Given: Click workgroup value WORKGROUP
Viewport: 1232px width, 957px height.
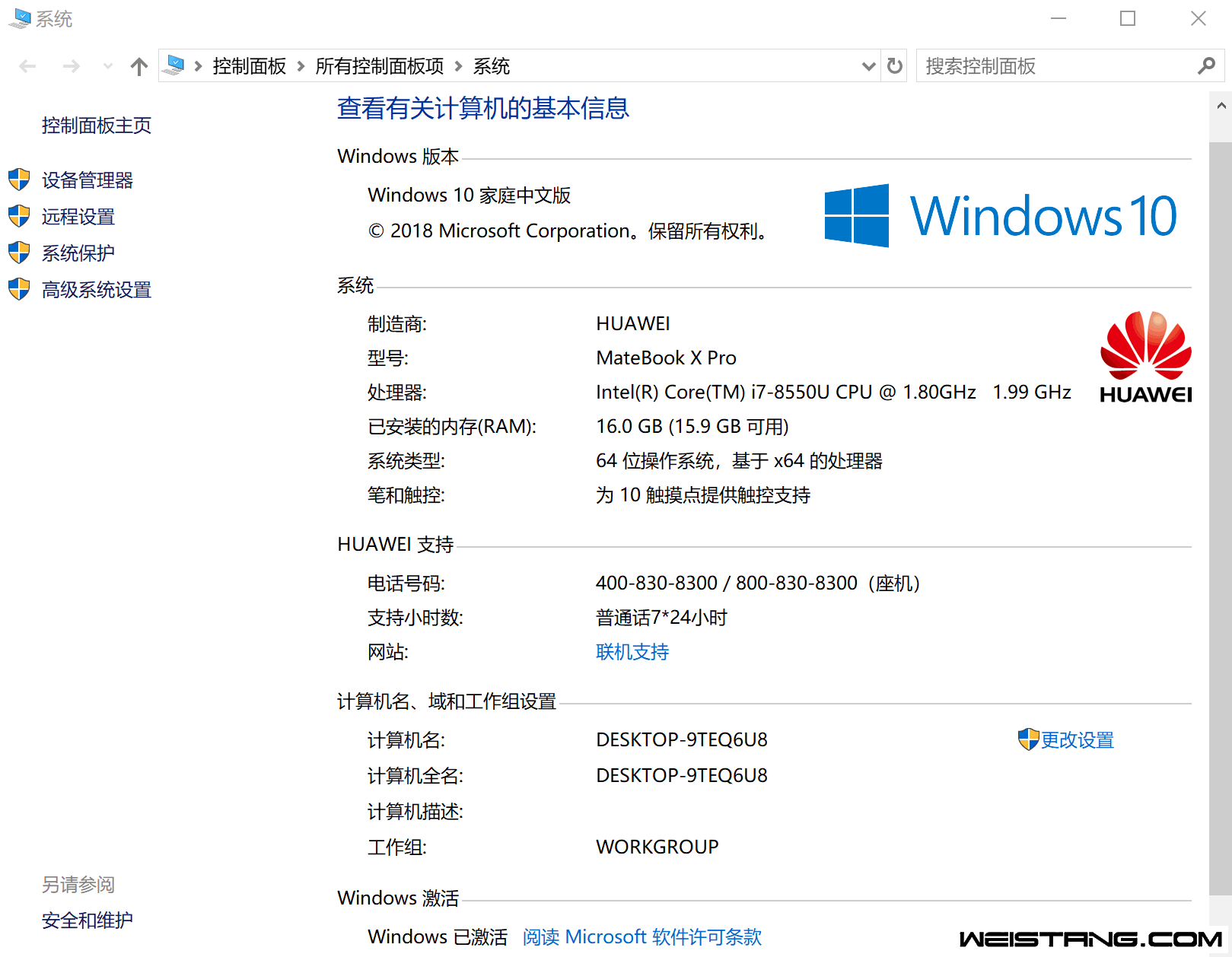Looking at the screenshot, I should [657, 847].
